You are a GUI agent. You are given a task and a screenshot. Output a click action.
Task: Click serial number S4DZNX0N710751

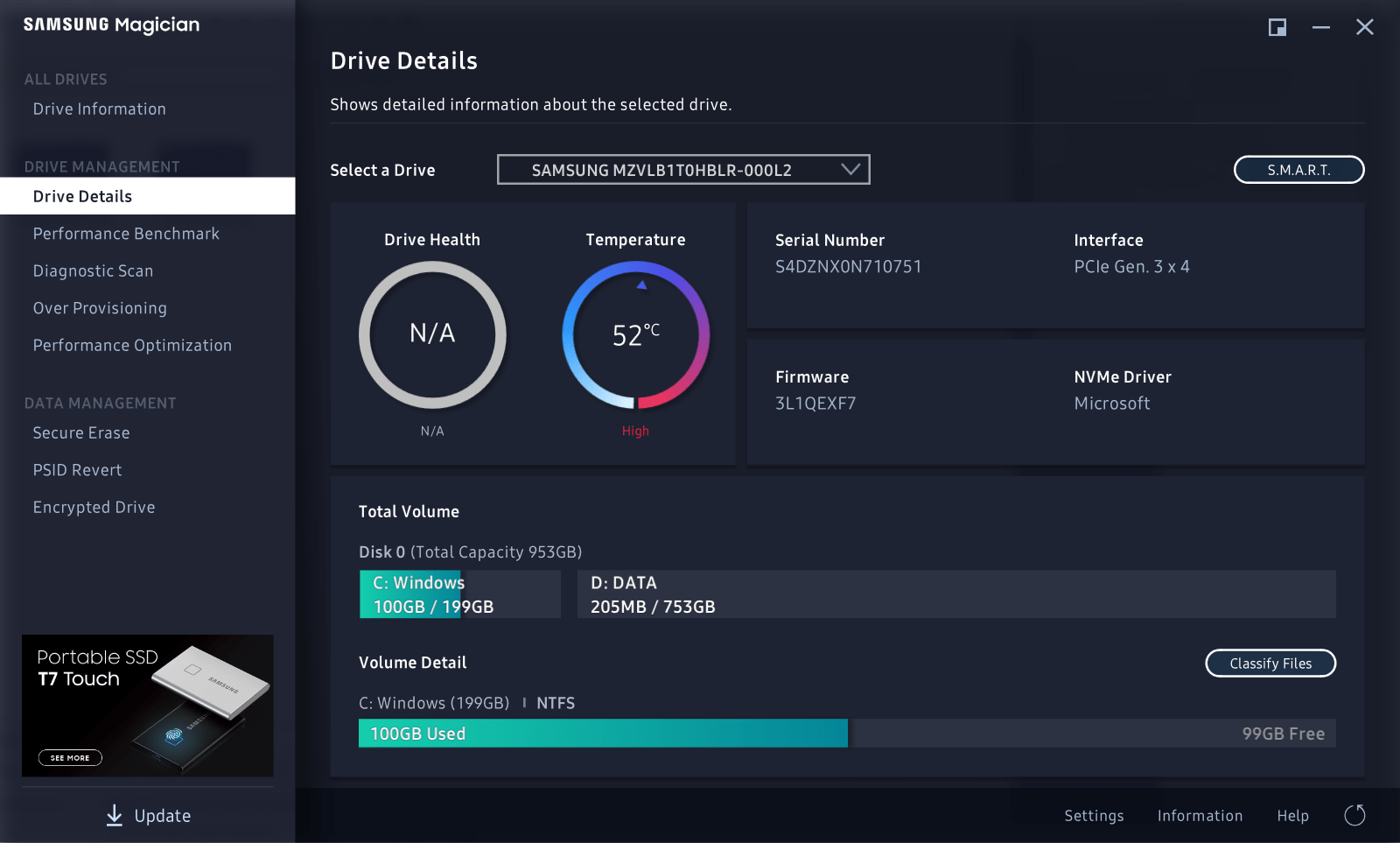click(848, 267)
